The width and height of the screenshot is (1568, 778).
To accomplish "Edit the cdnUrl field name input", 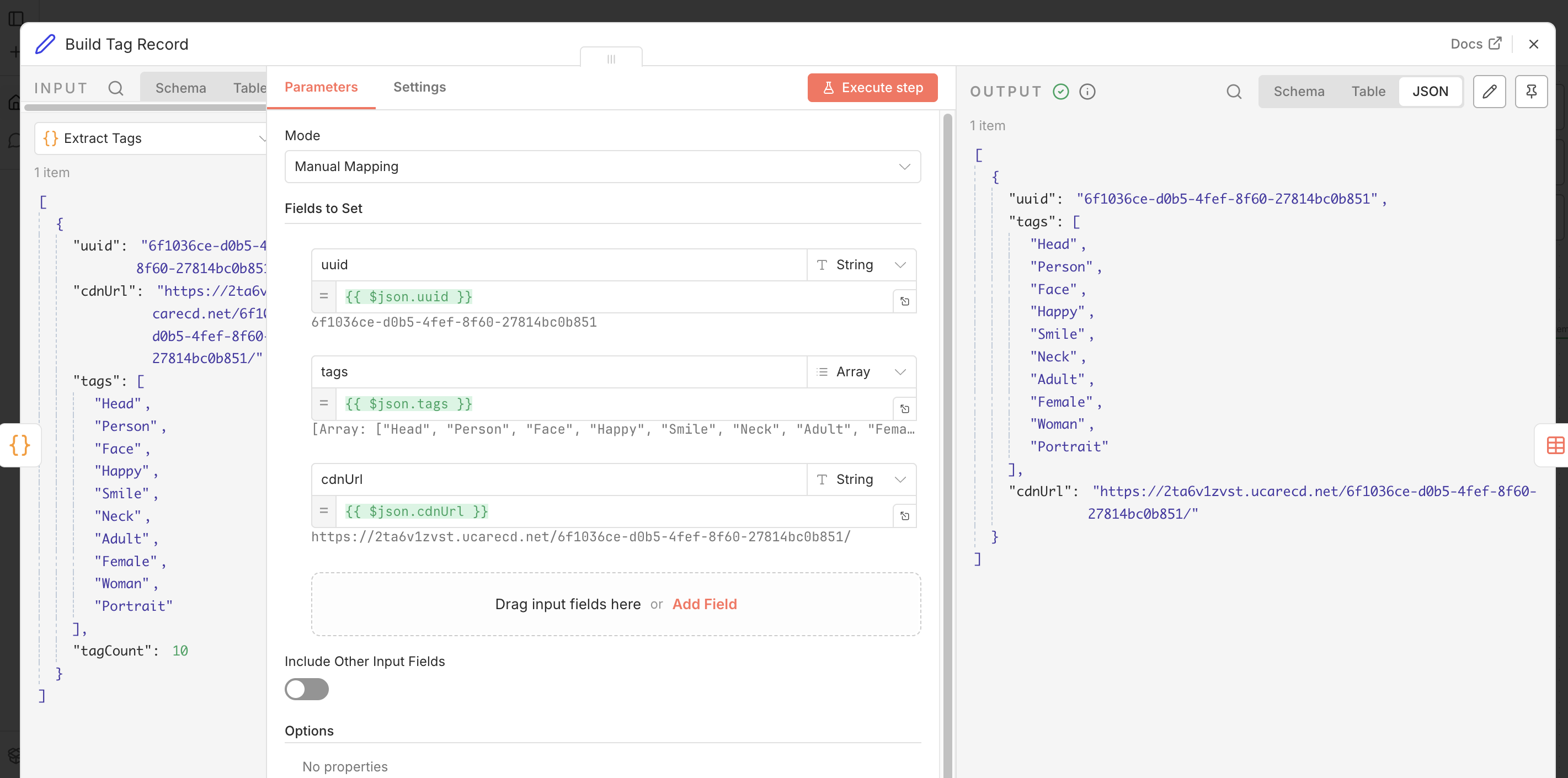I will 559,479.
